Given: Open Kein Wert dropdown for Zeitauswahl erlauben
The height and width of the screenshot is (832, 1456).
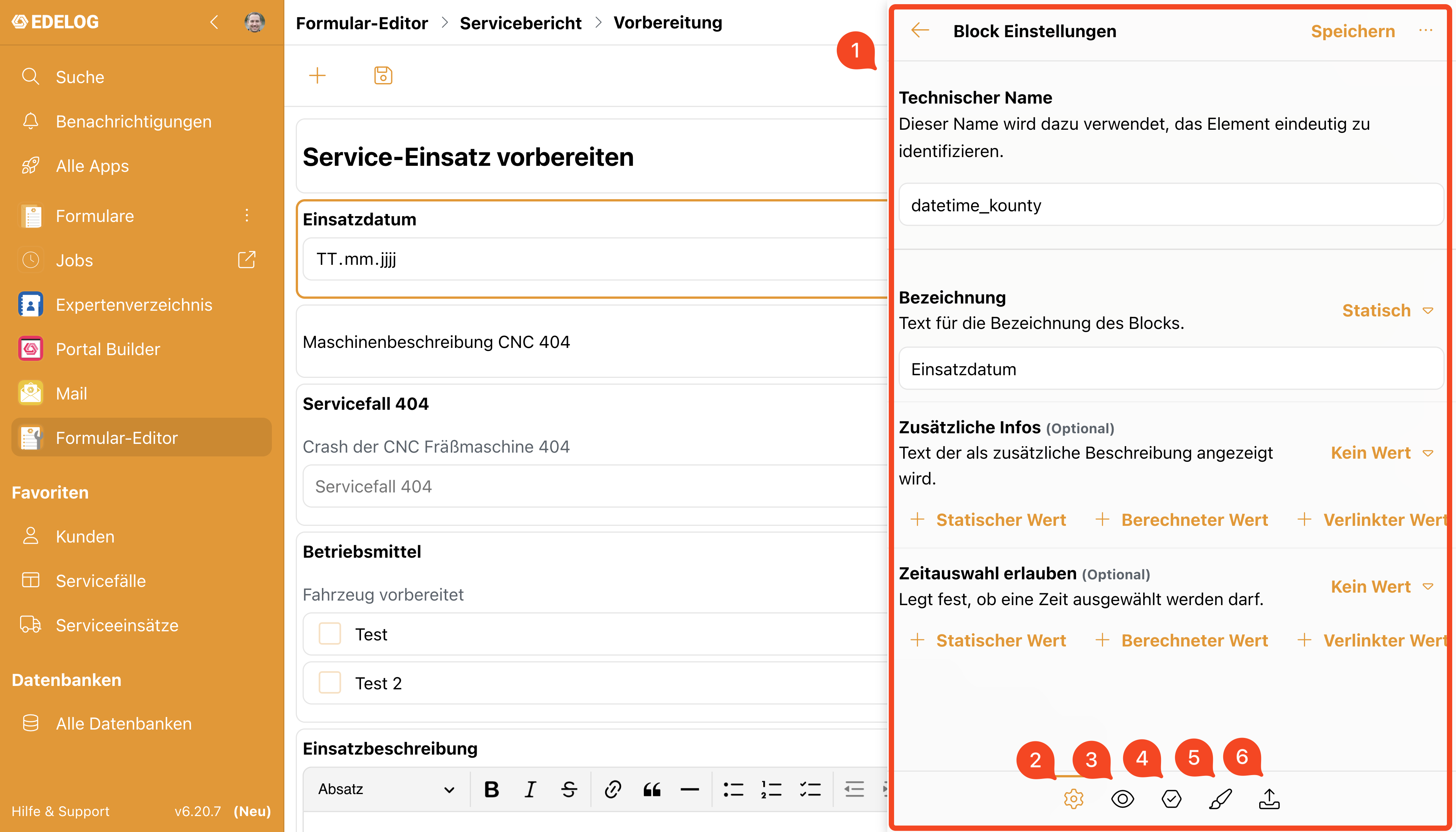Looking at the screenshot, I should pos(1382,586).
